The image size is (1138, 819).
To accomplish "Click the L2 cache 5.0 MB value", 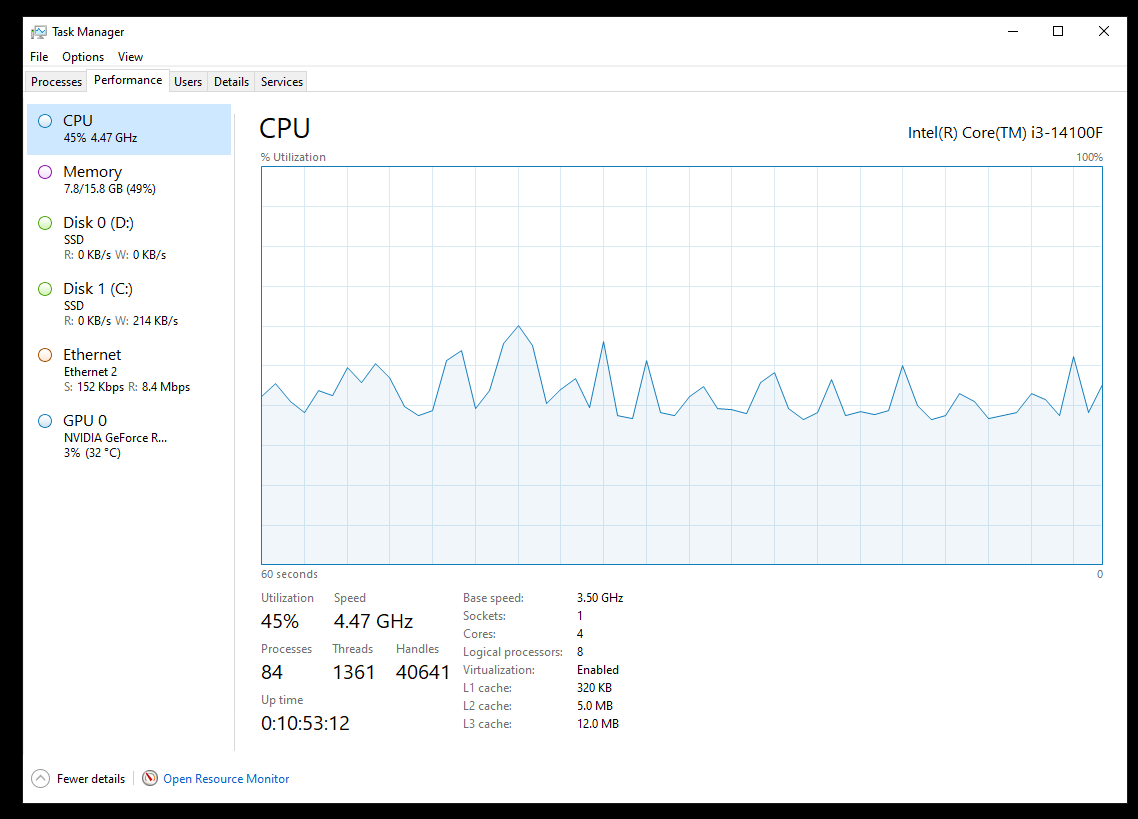I will (594, 706).
